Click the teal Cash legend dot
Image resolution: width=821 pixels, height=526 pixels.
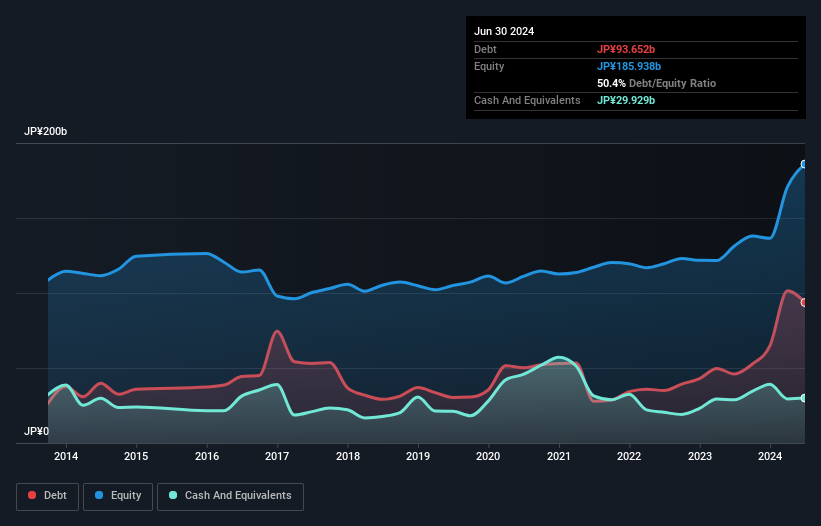[173, 495]
